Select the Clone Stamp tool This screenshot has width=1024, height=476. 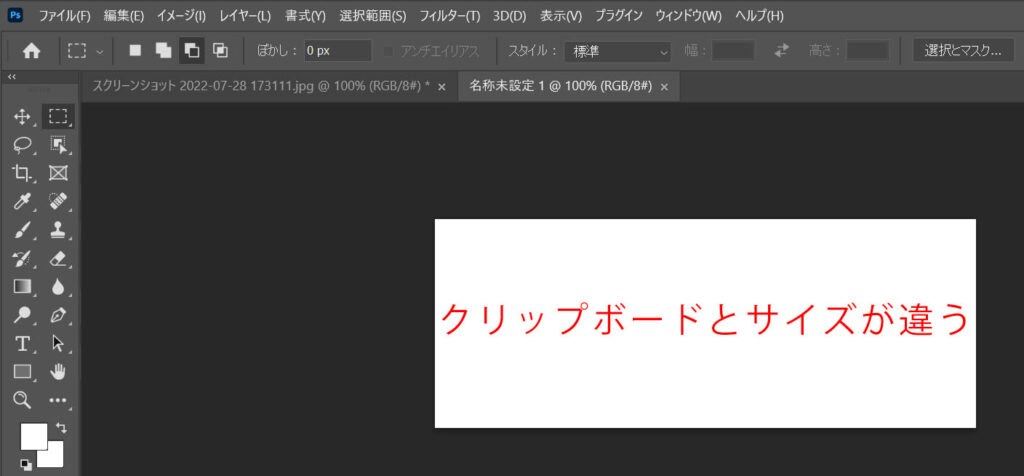click(x=58, y=230)
